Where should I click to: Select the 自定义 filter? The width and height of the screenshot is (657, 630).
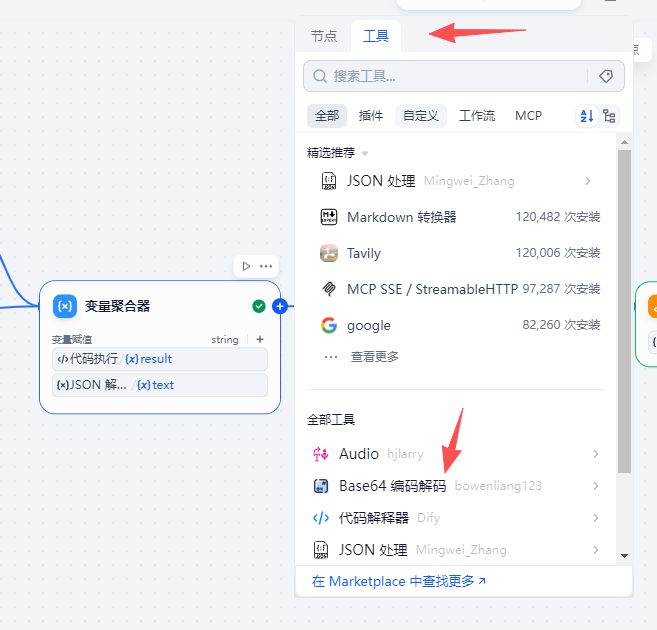pos(421,116)
